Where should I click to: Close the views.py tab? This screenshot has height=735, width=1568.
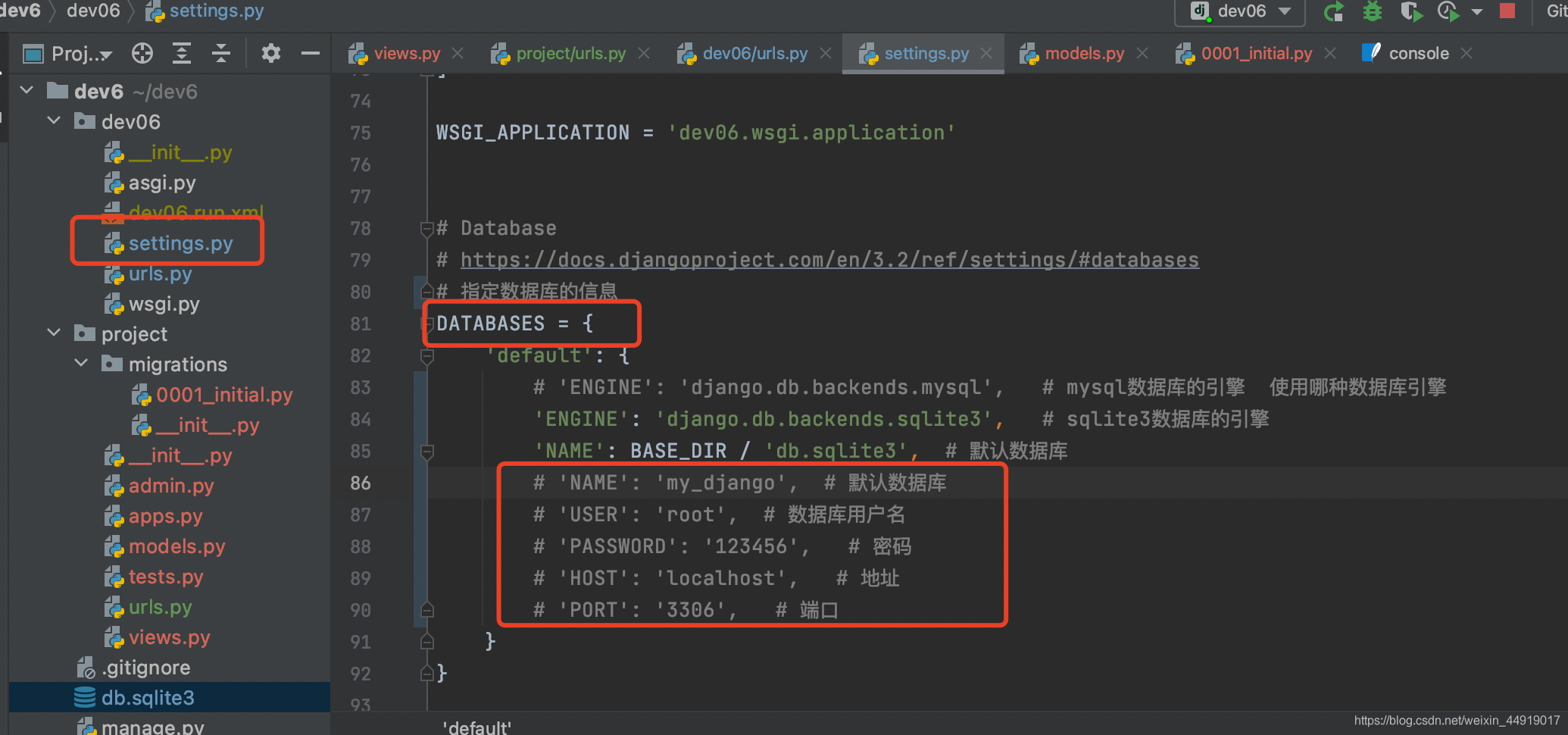(458, 53)
